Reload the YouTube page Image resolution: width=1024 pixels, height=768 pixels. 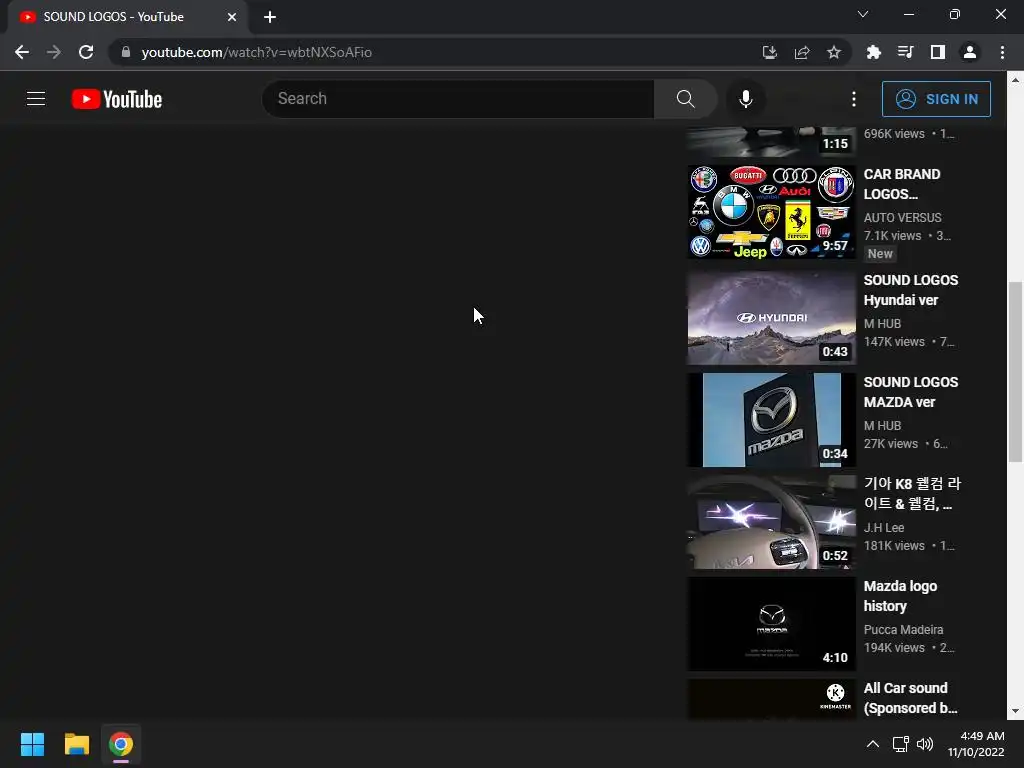[86, 52]
